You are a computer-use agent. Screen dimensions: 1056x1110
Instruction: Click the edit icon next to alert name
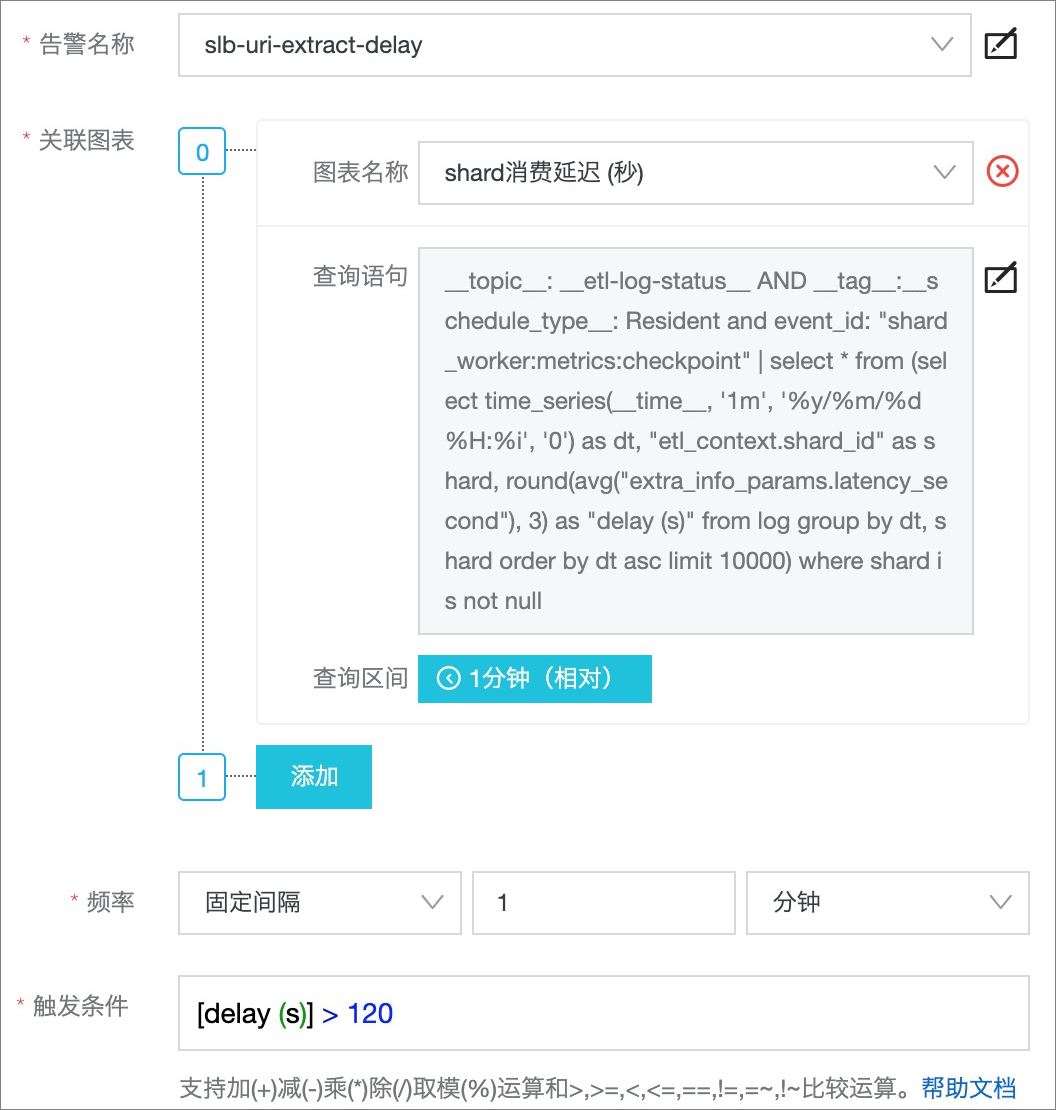[x=1001, y=44]
